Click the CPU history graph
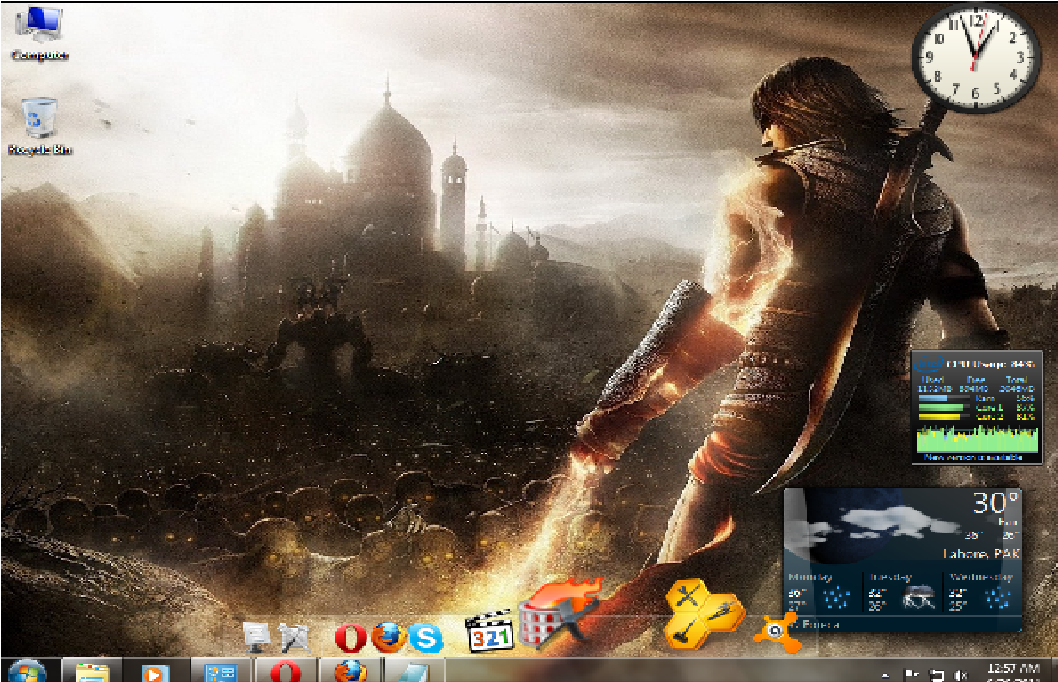Screen dimensions: 1058x682 click(x=977, y=438)
